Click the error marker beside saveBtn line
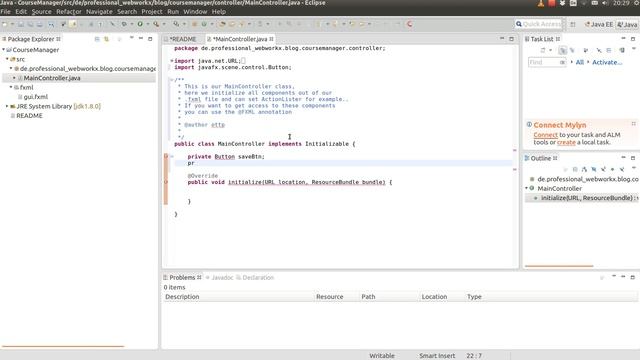The width and height of the screenshot is (640, 360). [166, 156]
